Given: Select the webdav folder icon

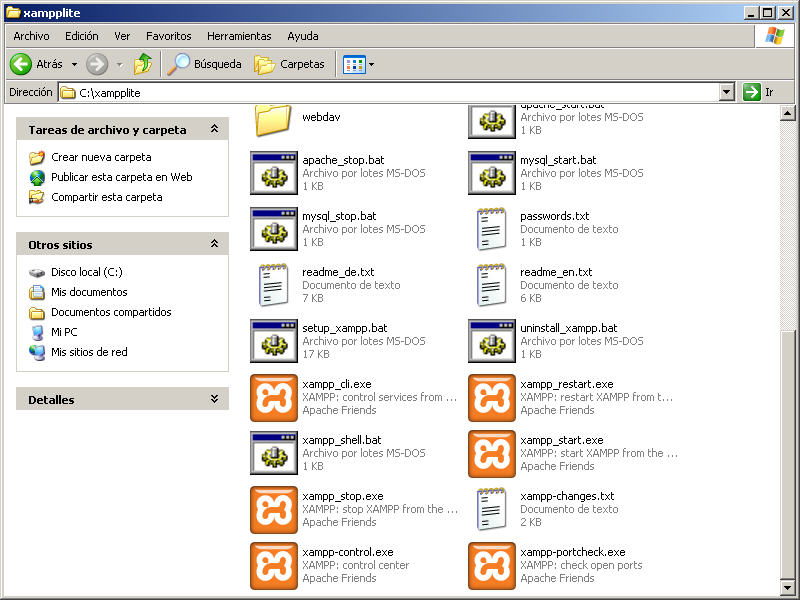Looking at the screenshot, I should coord(273,118).
